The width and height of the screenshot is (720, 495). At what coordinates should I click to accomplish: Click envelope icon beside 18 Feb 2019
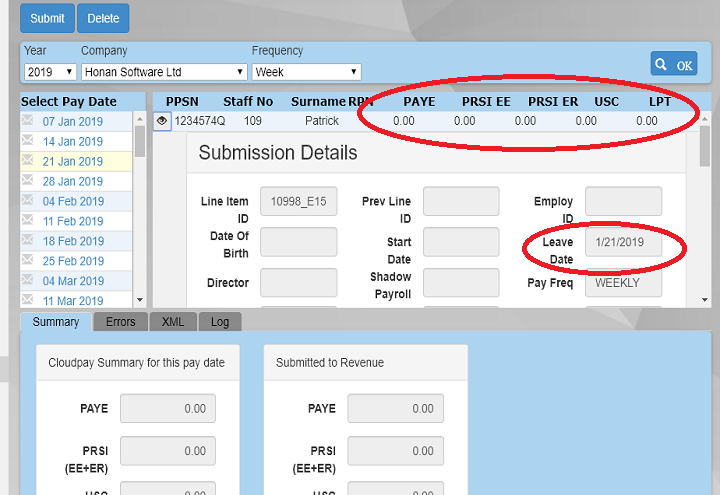pyautogui.click(x=28, y=241)
